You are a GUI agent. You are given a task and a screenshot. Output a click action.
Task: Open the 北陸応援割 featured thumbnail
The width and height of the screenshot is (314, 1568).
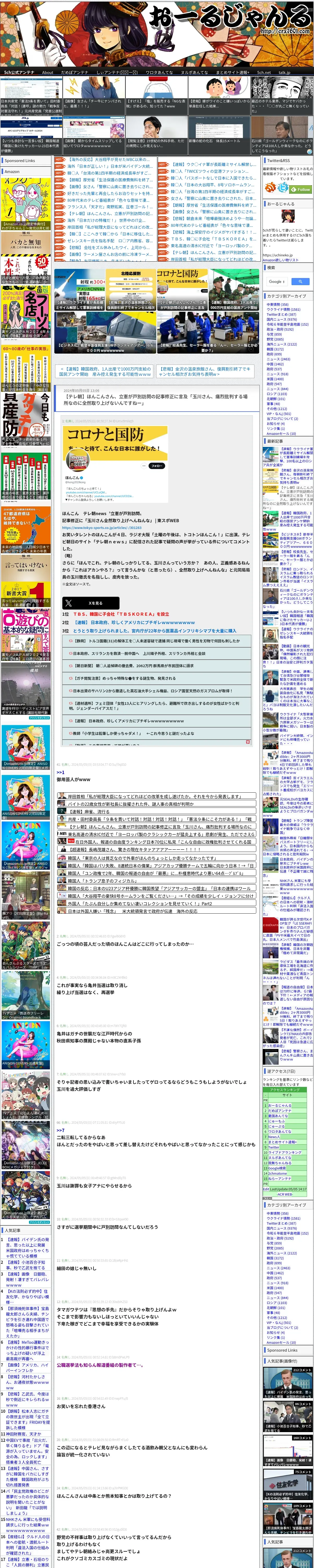pyautogui.click(x=130, y=290)
